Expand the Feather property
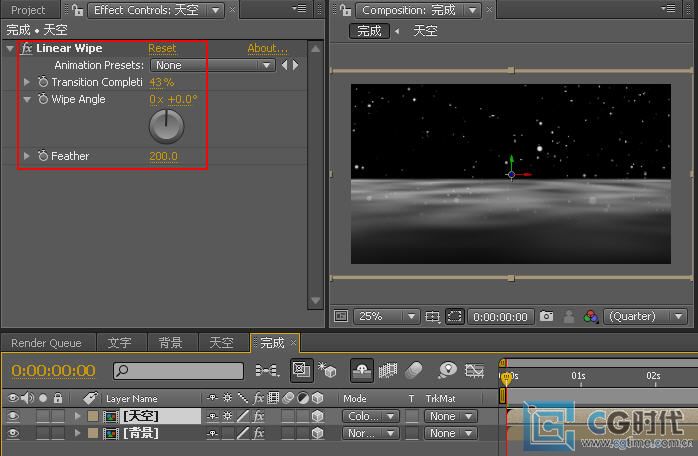Viewport: 698px width, 456px height. tap(27, 156)
